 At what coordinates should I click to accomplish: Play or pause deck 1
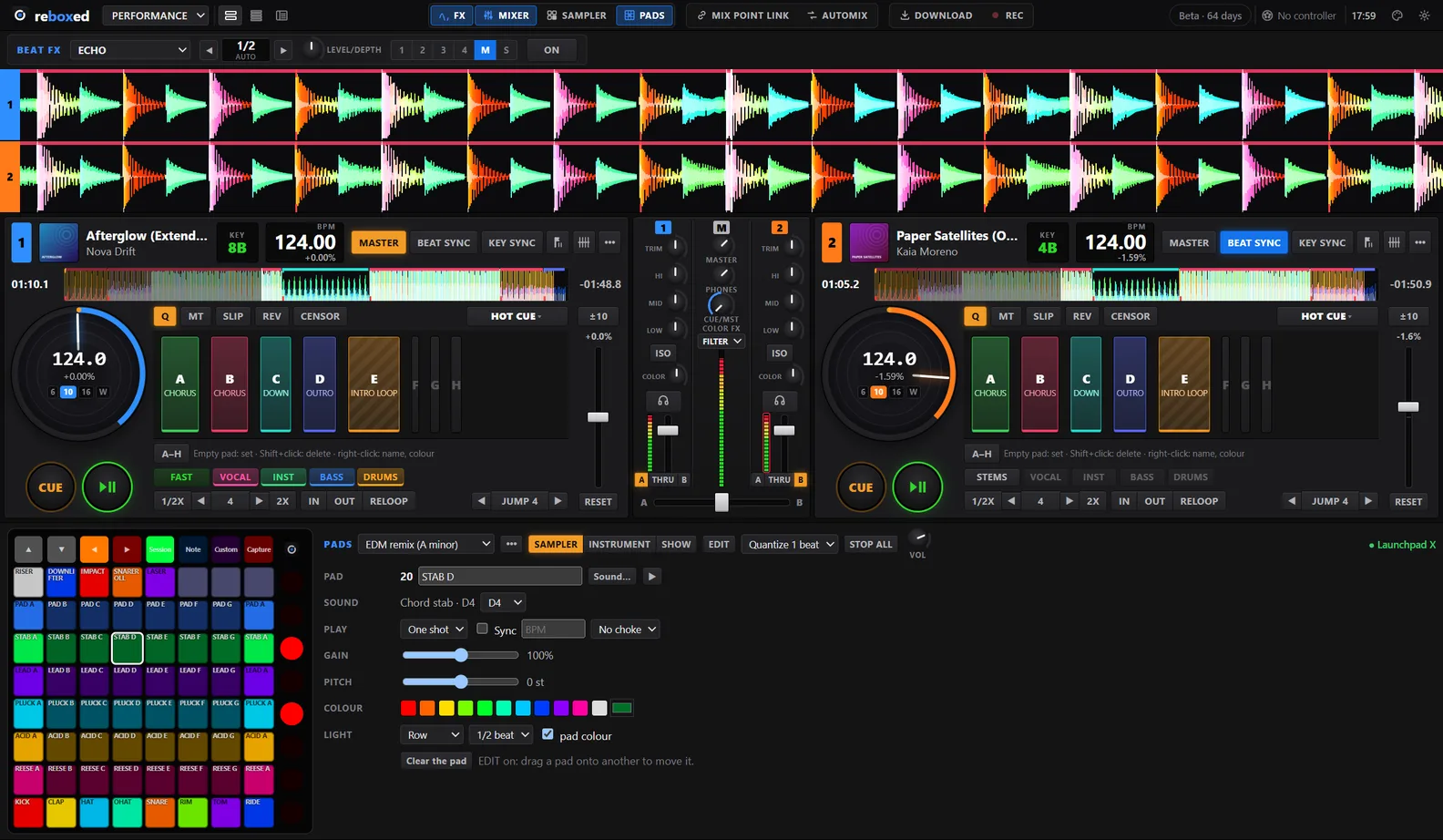[107, 487]
